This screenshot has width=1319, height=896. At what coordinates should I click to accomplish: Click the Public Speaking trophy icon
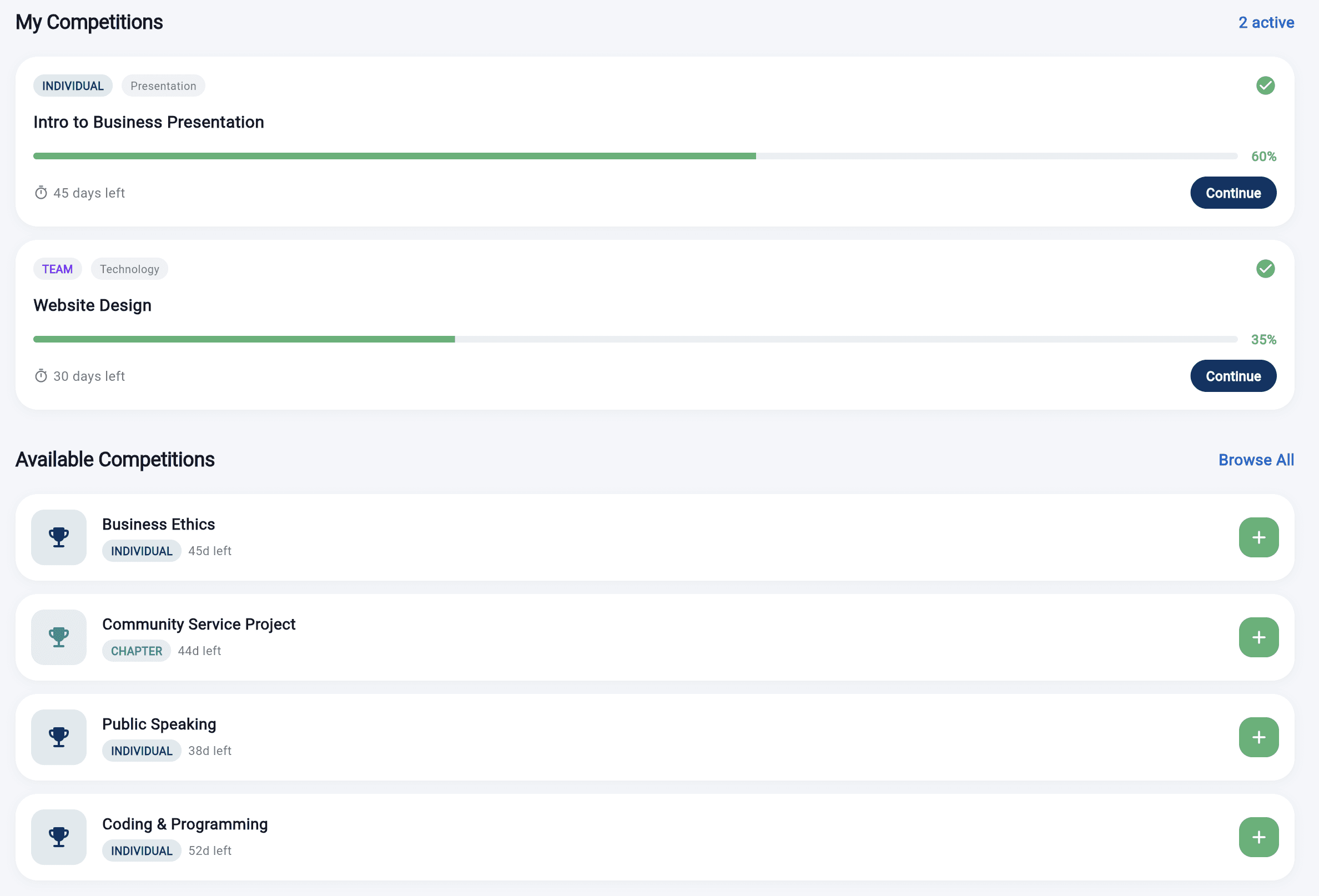(58, 737)
